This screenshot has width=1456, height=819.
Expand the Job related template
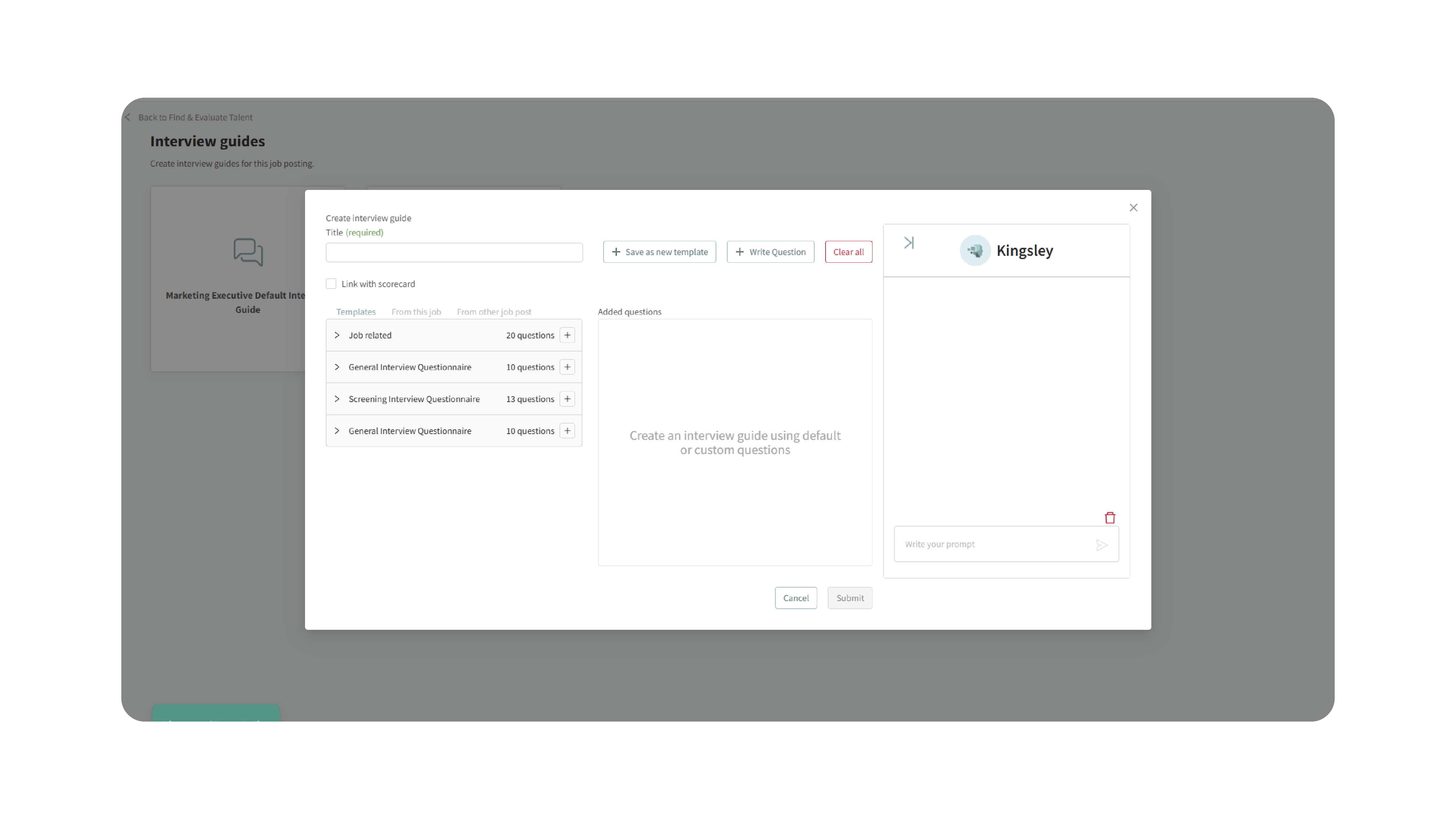337,335
